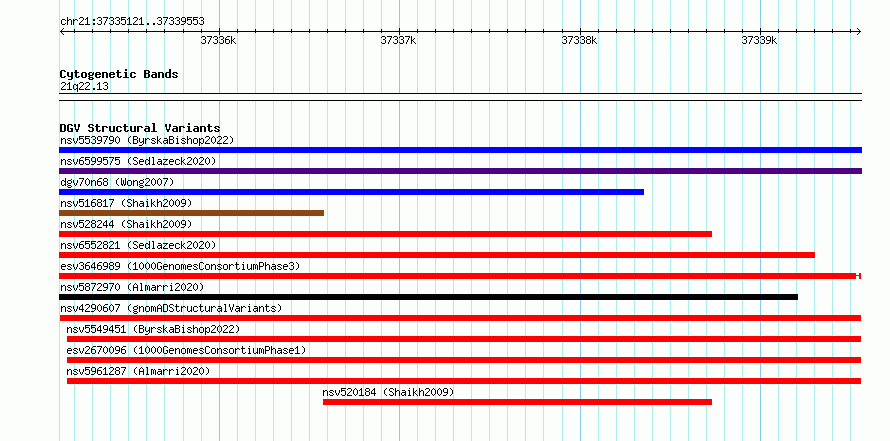
Task: Select the brown nsv516817 variant bar
Action: (191, 213)
